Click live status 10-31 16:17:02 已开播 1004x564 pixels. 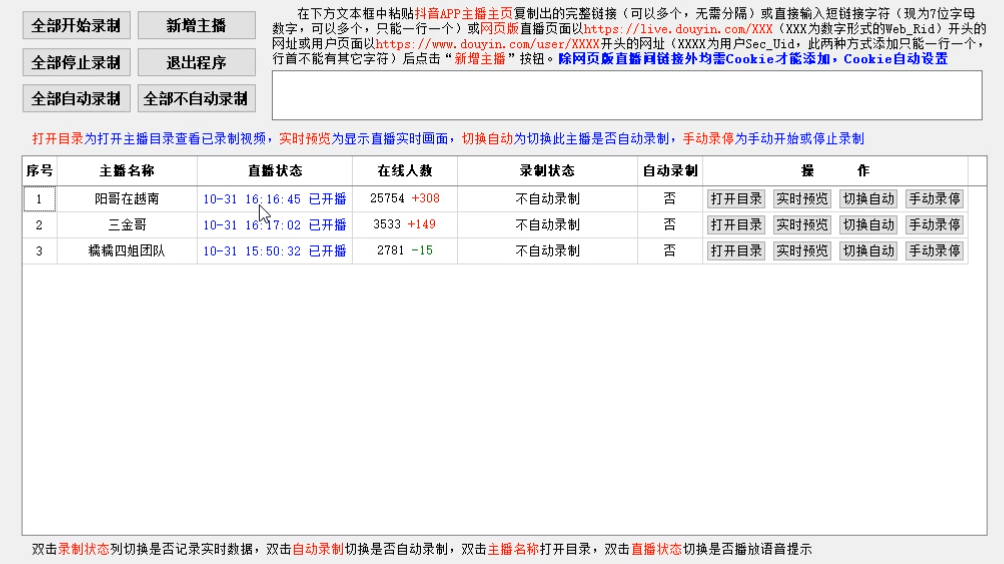(x=275, y=225)
